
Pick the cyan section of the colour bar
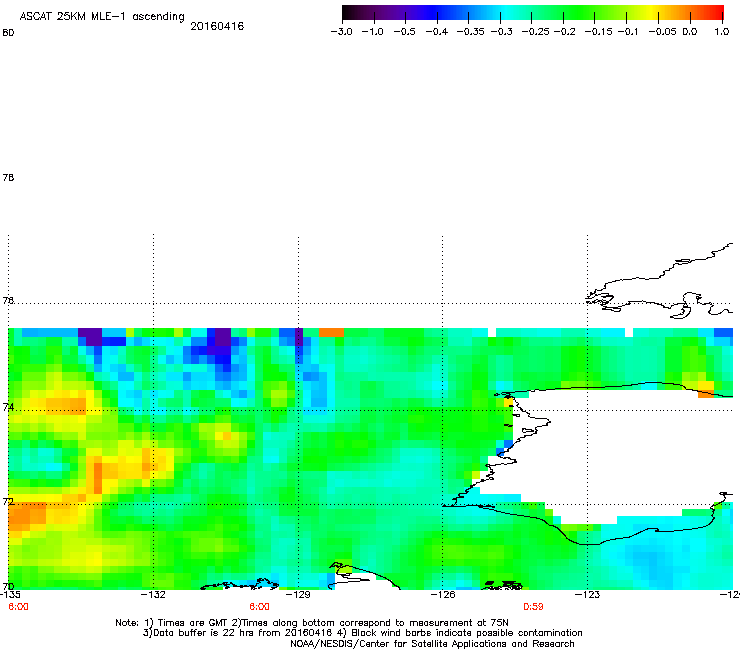point(507,12)
